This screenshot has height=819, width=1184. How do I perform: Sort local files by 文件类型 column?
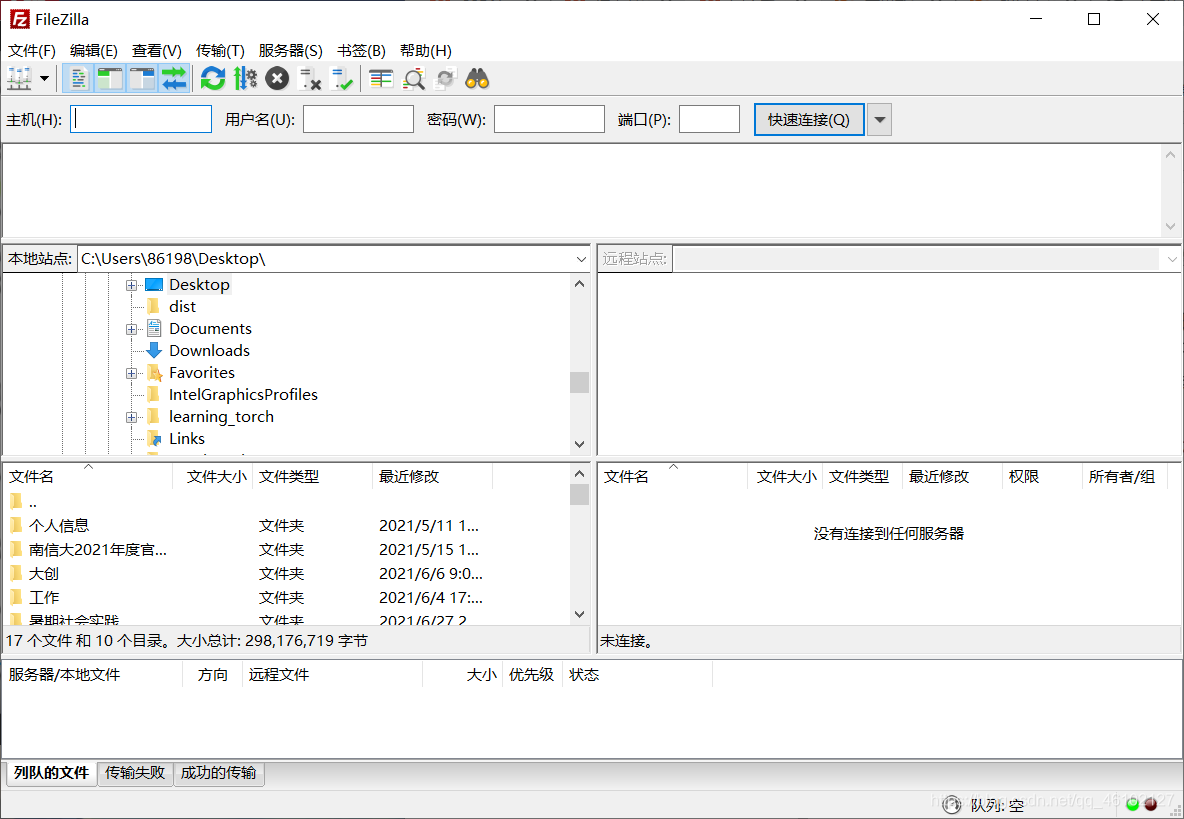[313, 476]
